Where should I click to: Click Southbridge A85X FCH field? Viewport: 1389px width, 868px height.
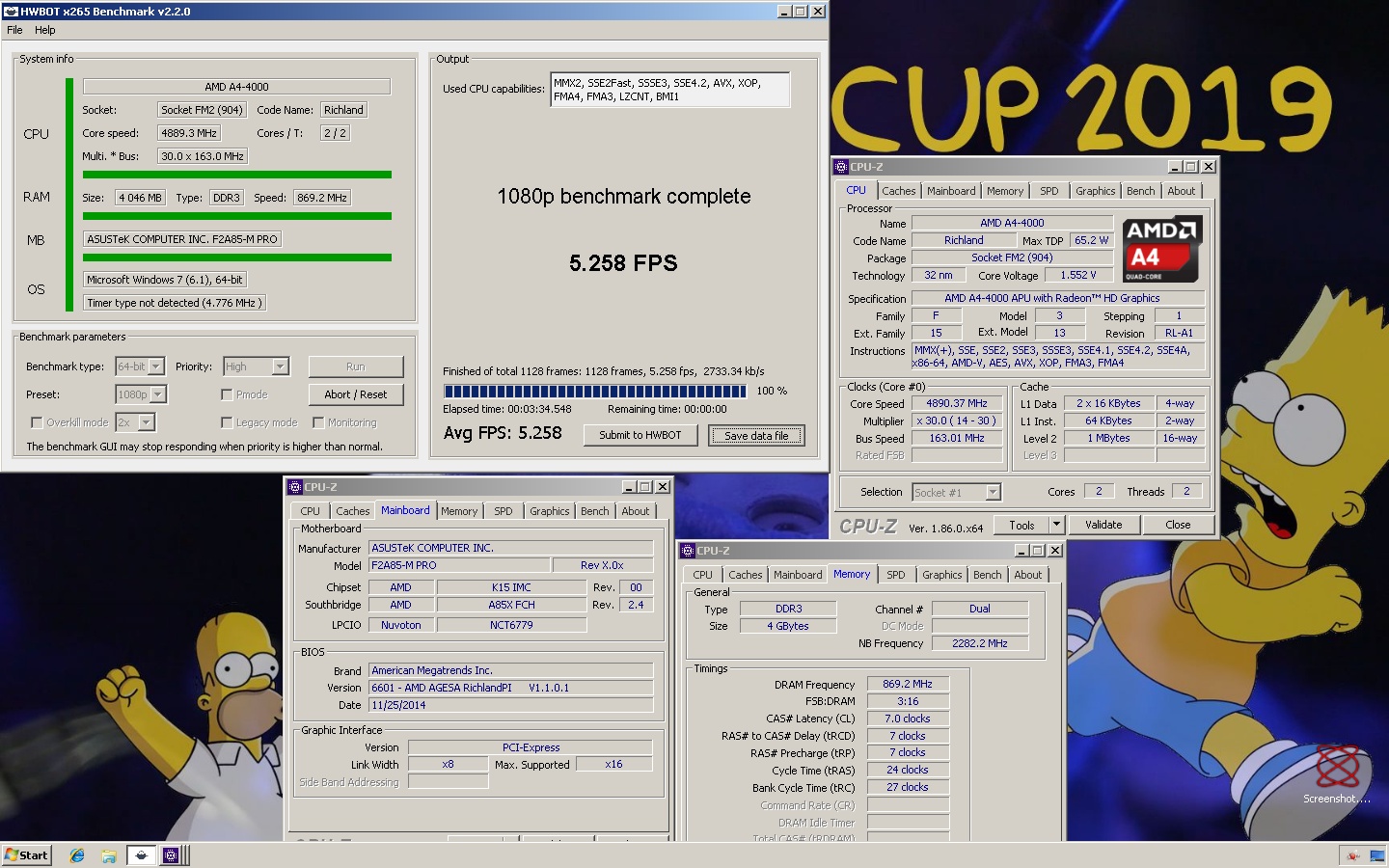coord(511,605)
